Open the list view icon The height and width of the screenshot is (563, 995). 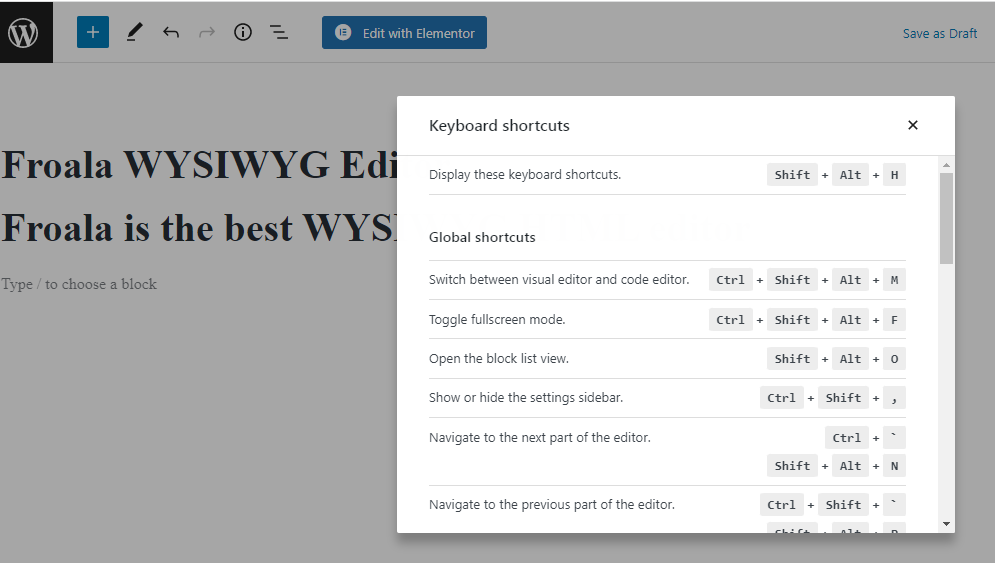pos(279,32)
